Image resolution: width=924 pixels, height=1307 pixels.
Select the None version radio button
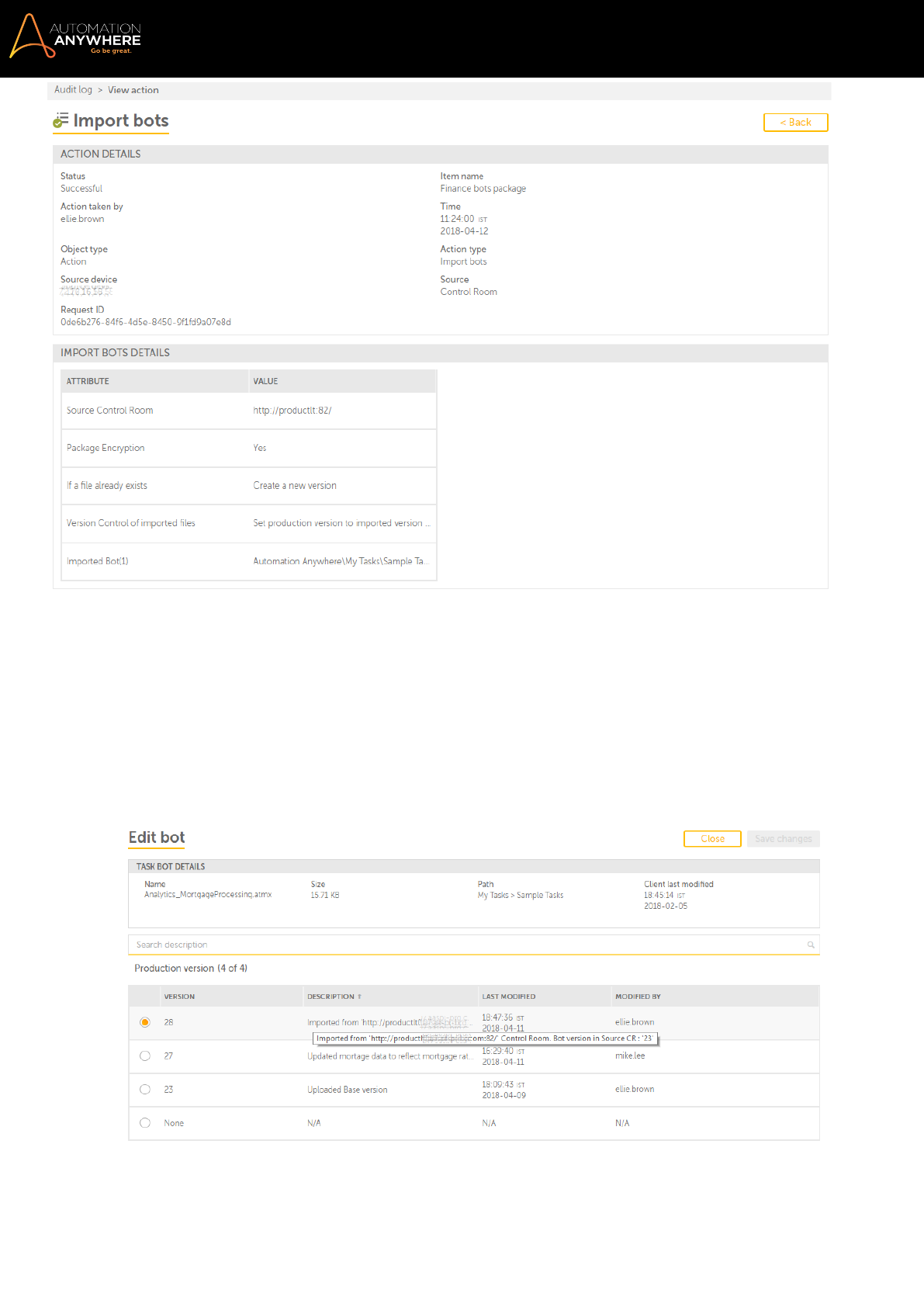pos(145,1122)
